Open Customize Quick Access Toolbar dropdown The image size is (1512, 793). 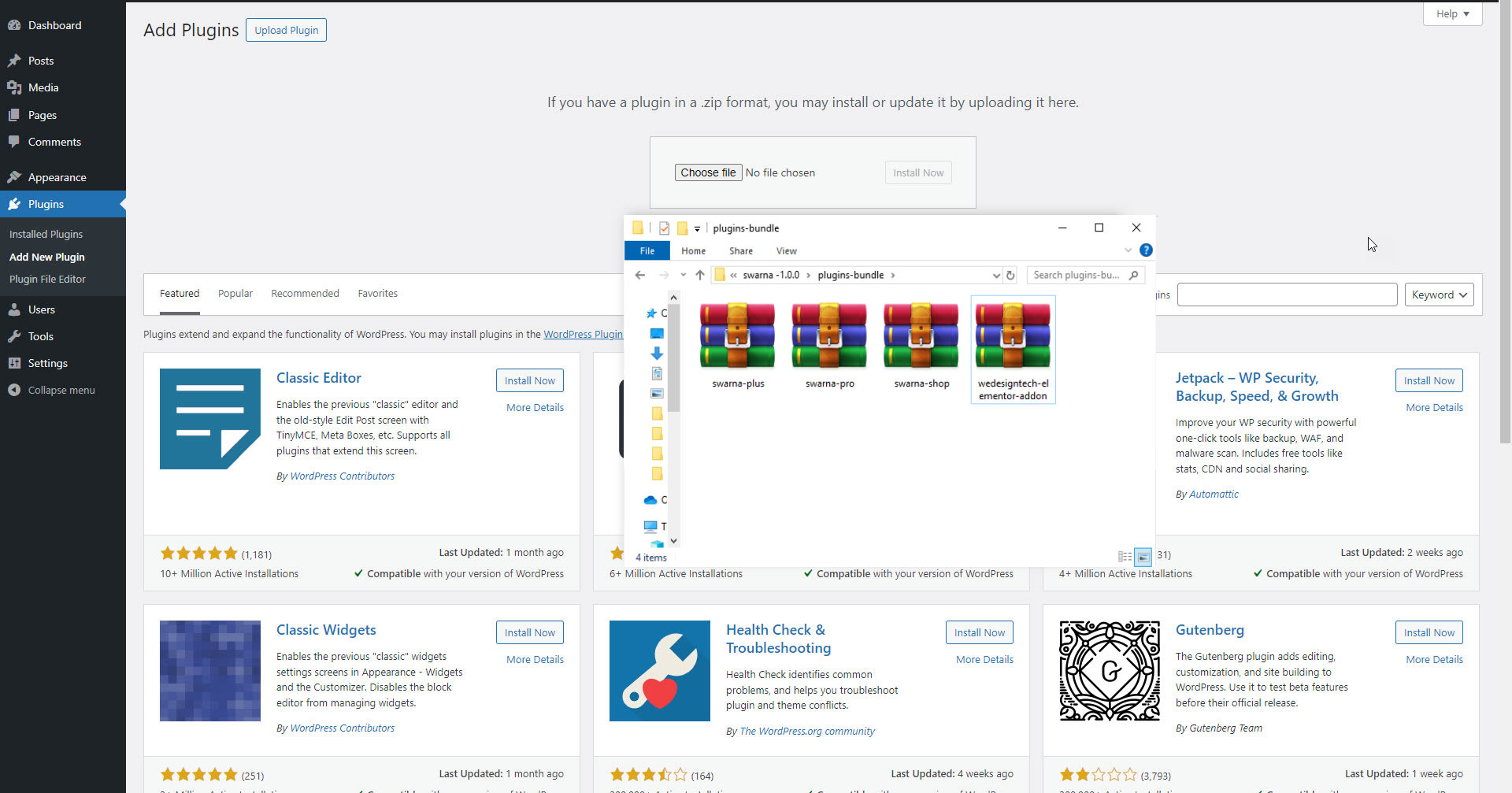coord(697,229)
